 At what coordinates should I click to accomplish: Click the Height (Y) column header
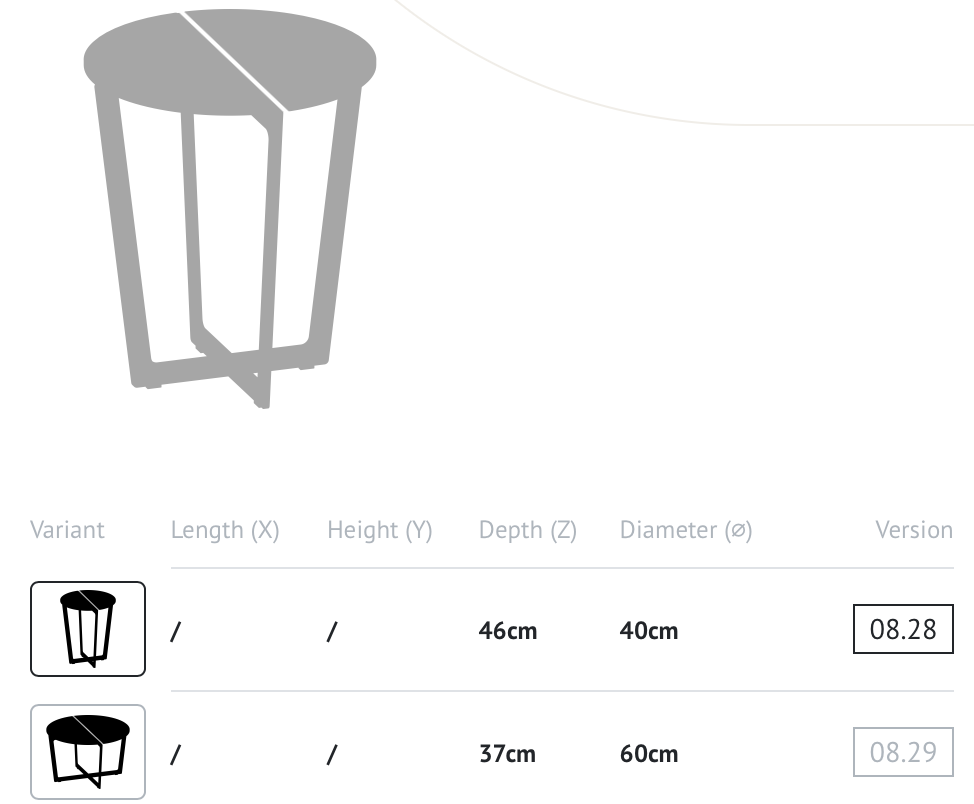(x=380, y=530)
